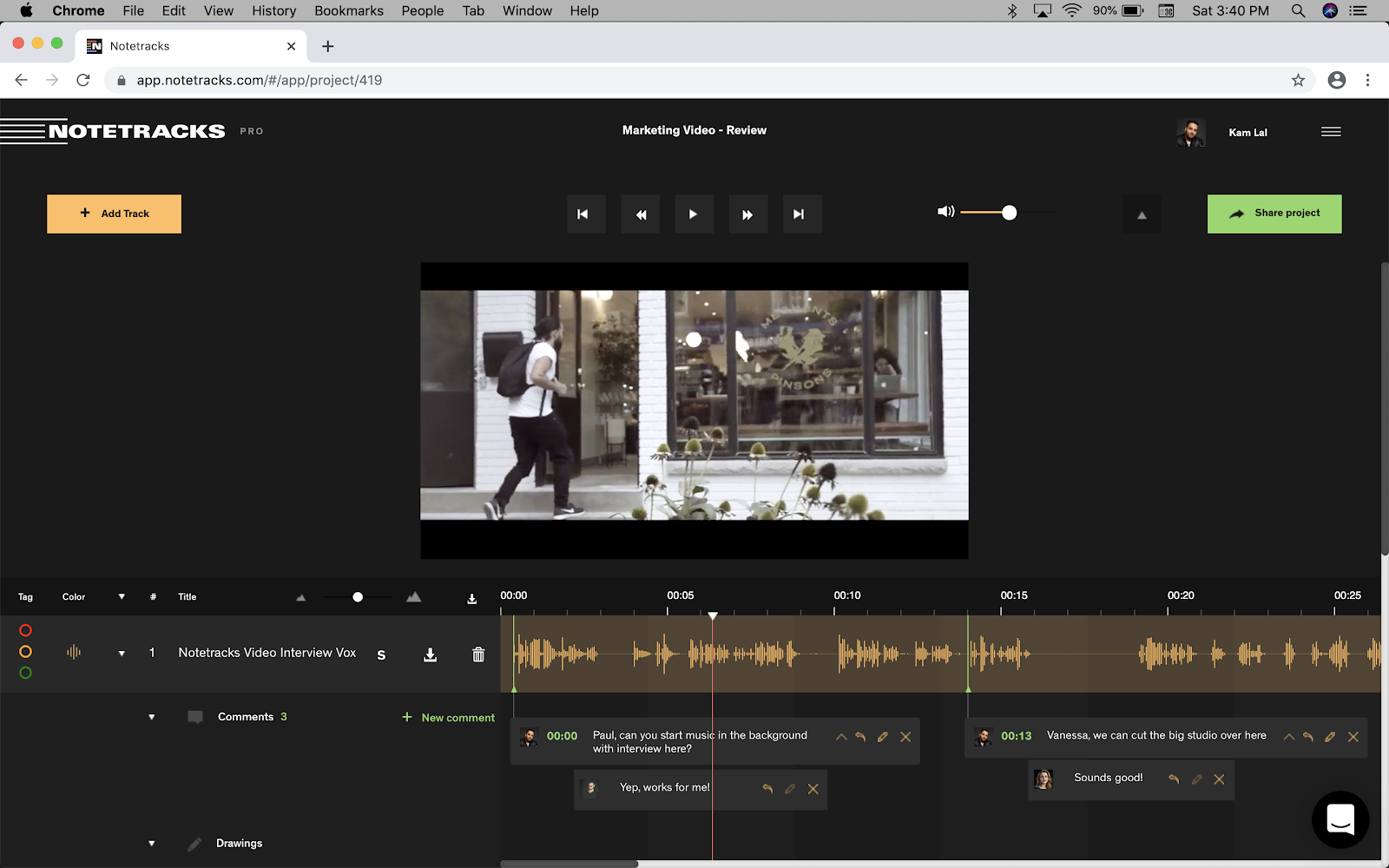The height and width of the screenshot is (868, 1389).
Task: Click New comment
Action: click(449, 718)
